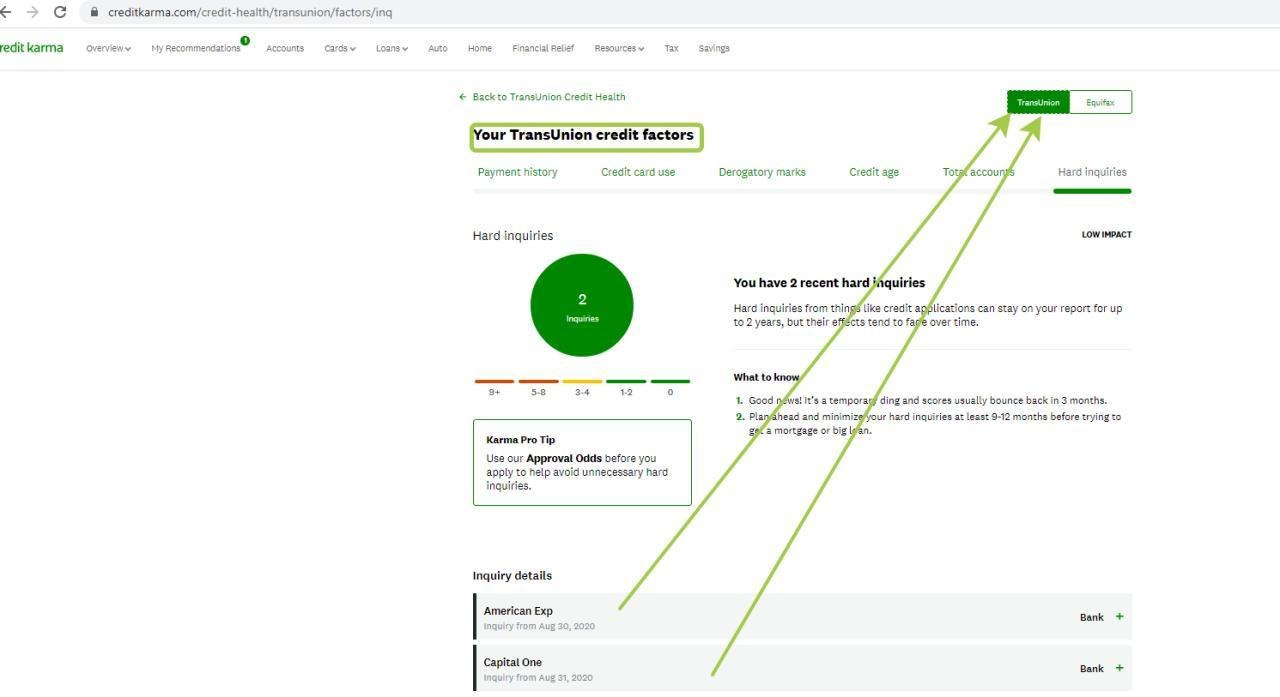Click the Capital One inquiry name
This screenshot has width=1280, height=697.
513,662
